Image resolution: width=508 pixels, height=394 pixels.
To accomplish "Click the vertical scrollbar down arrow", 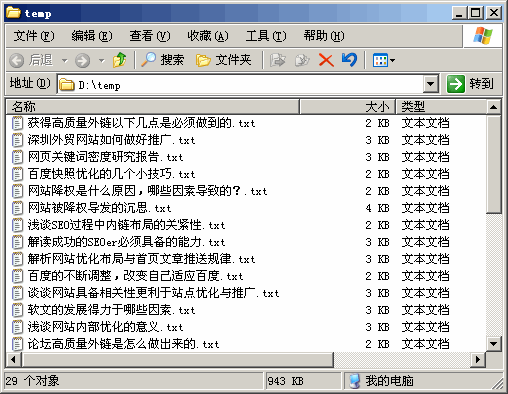I will tap(494, 343).
